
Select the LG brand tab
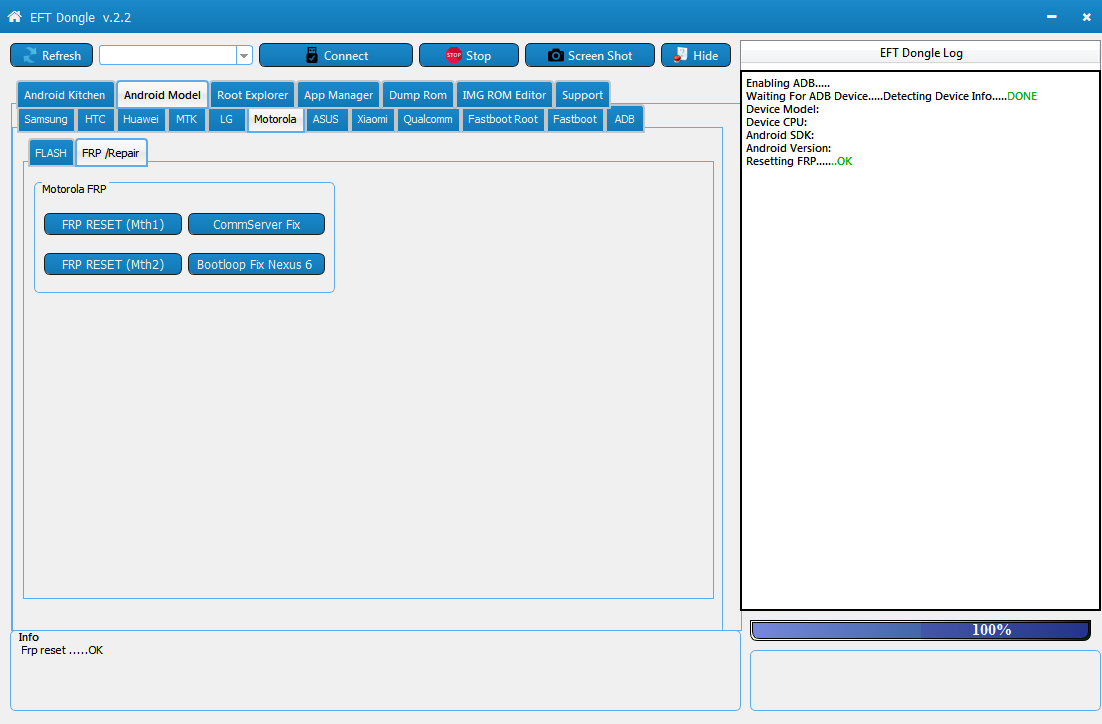[226, 119]
